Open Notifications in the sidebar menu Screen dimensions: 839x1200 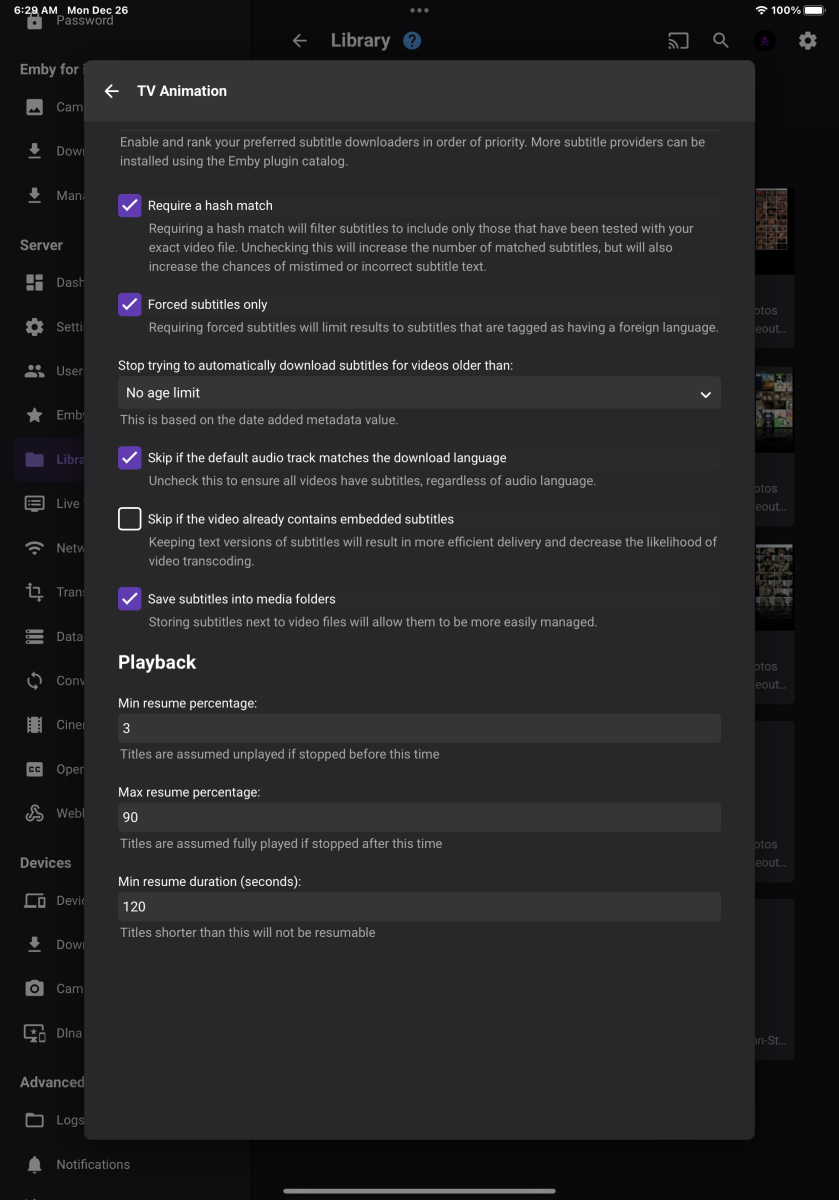(93, 1164)
